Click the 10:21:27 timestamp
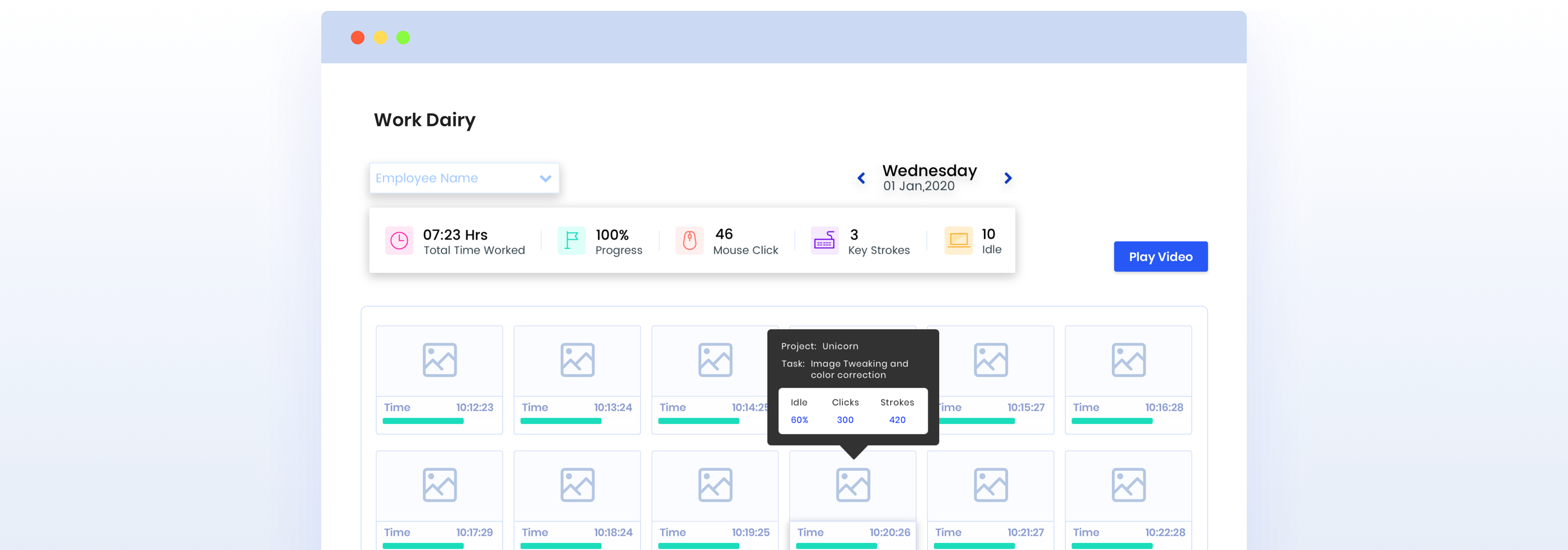Screen dimensions: 1568x550 pyautogui.click(x=1025, y=533)
